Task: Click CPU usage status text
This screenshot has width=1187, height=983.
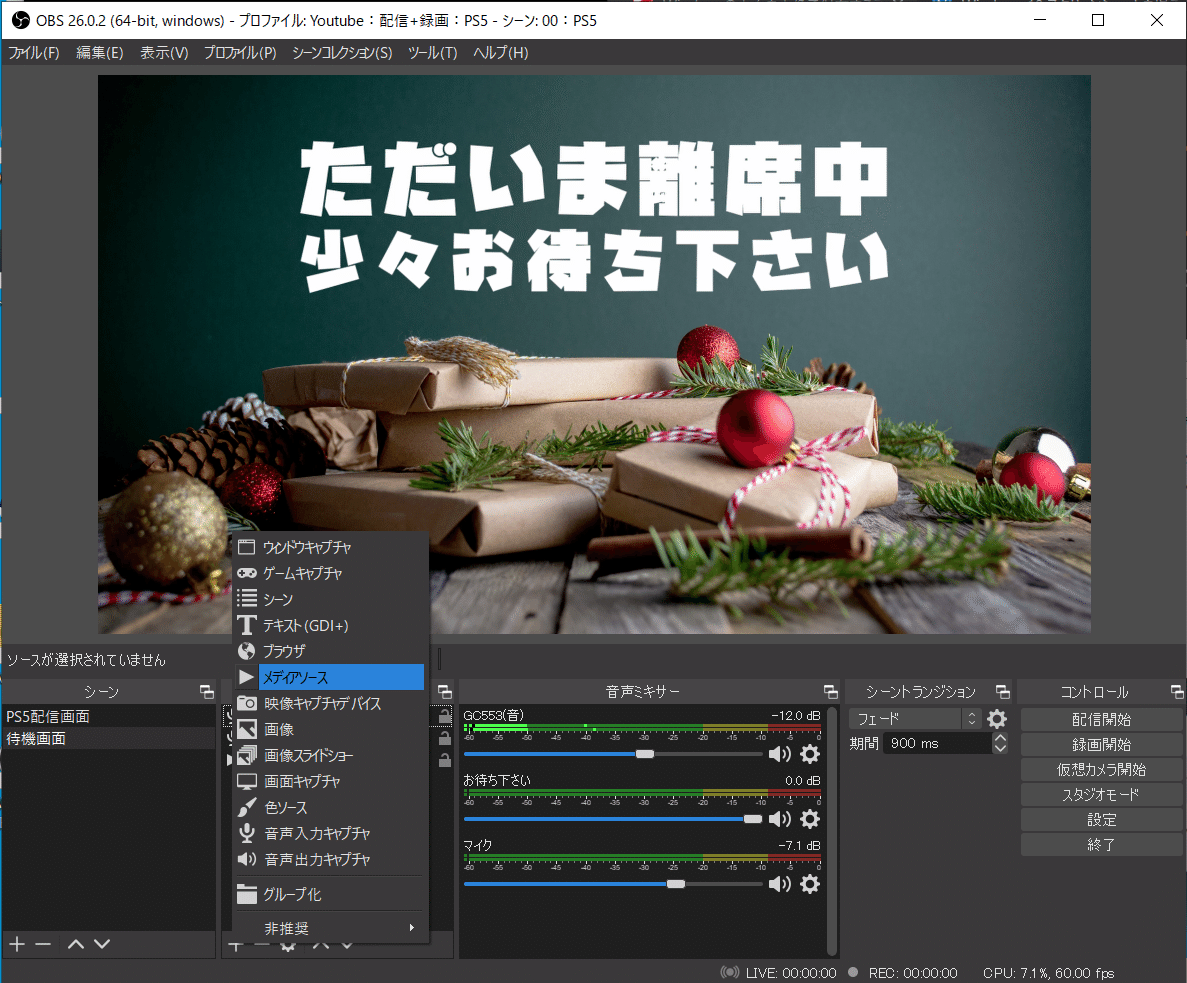Action: point(1048,972)
